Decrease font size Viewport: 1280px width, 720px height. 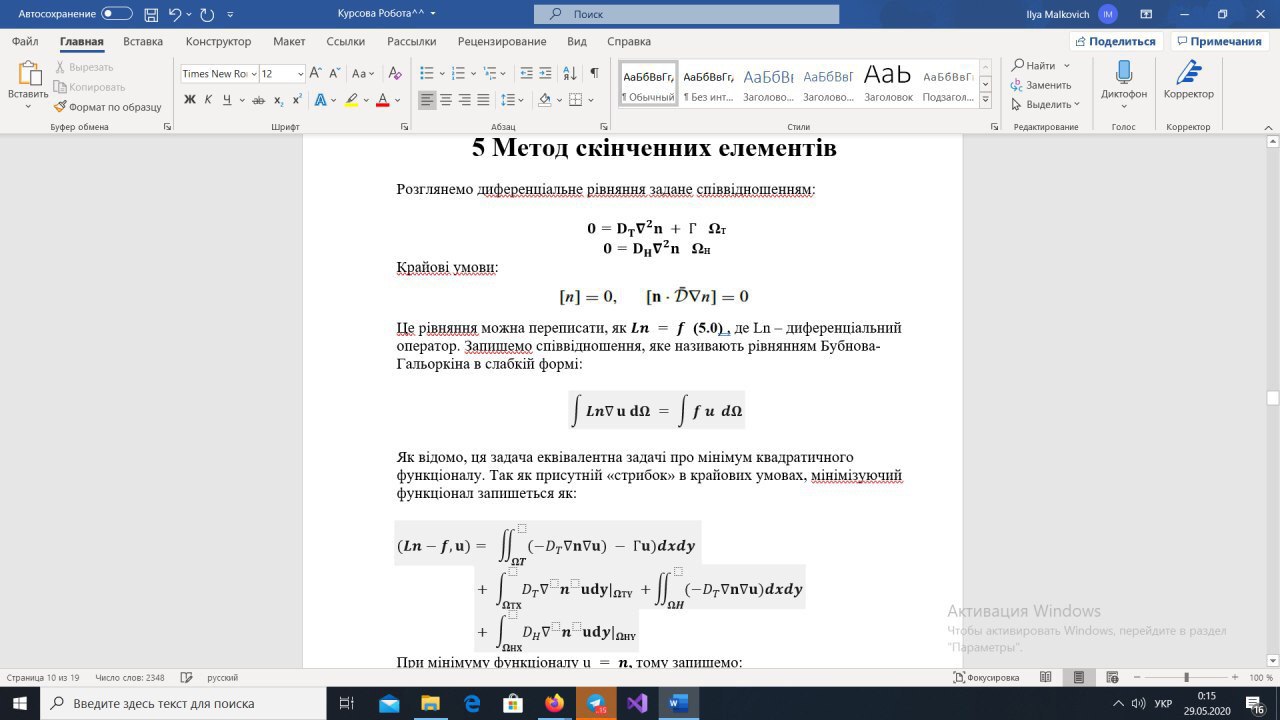click(334, 73)
